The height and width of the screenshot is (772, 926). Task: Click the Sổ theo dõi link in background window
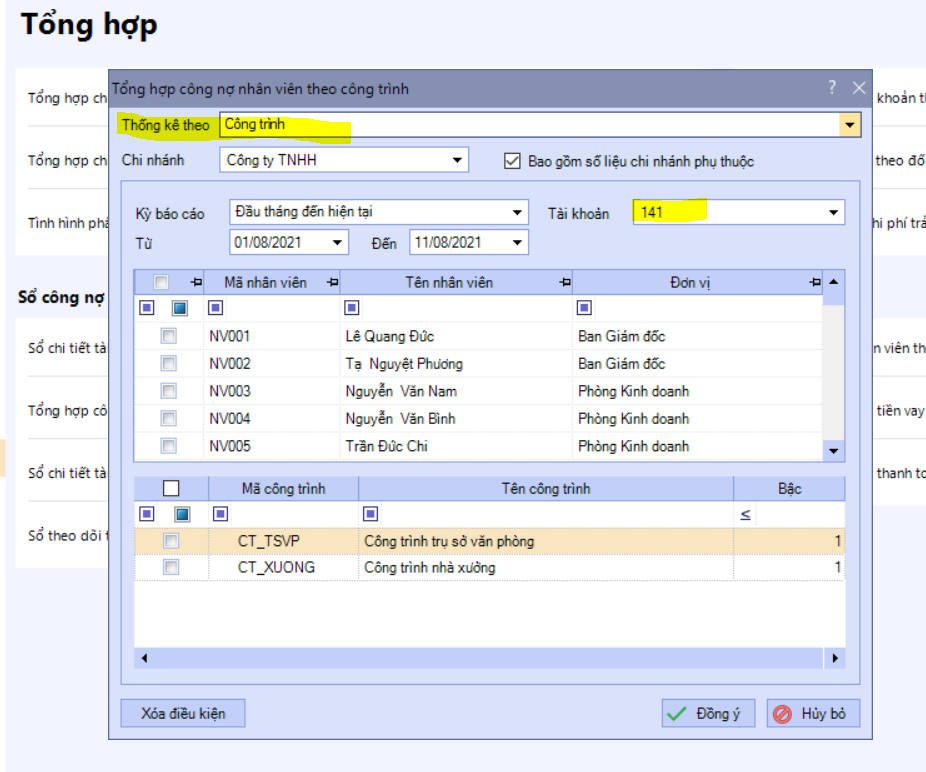coord(68,535)
